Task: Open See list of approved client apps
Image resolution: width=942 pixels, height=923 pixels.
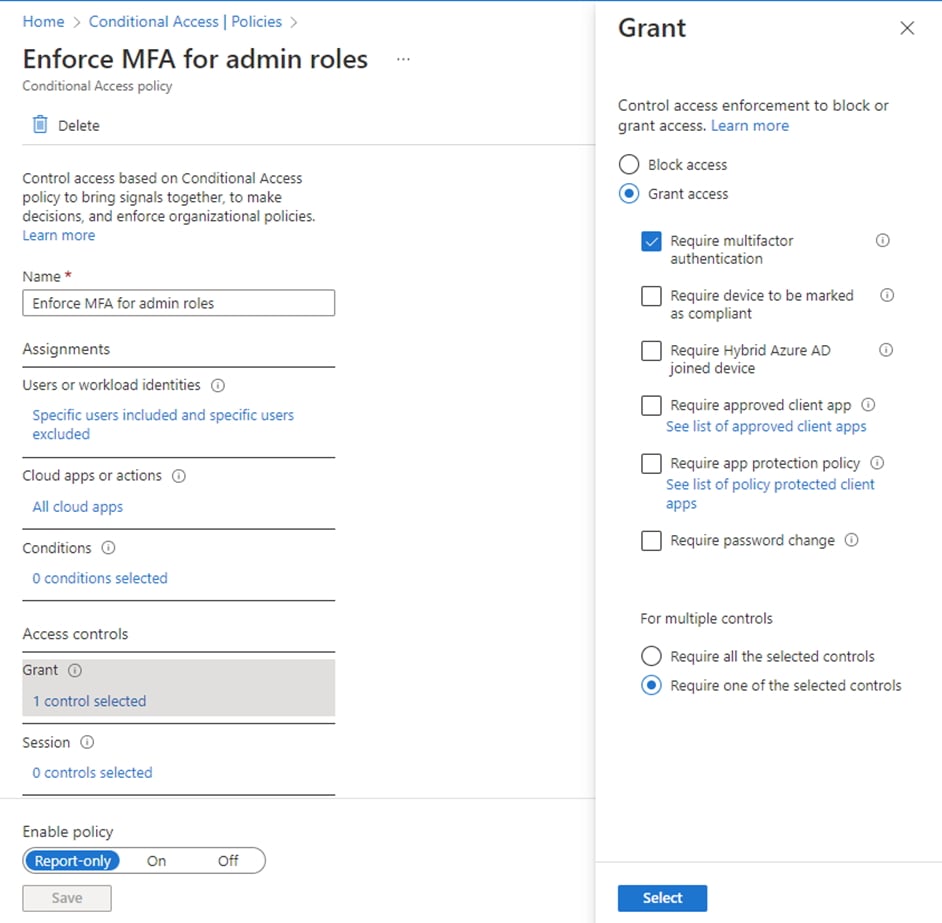Action: pyautogui.click(x=766, y=426)
